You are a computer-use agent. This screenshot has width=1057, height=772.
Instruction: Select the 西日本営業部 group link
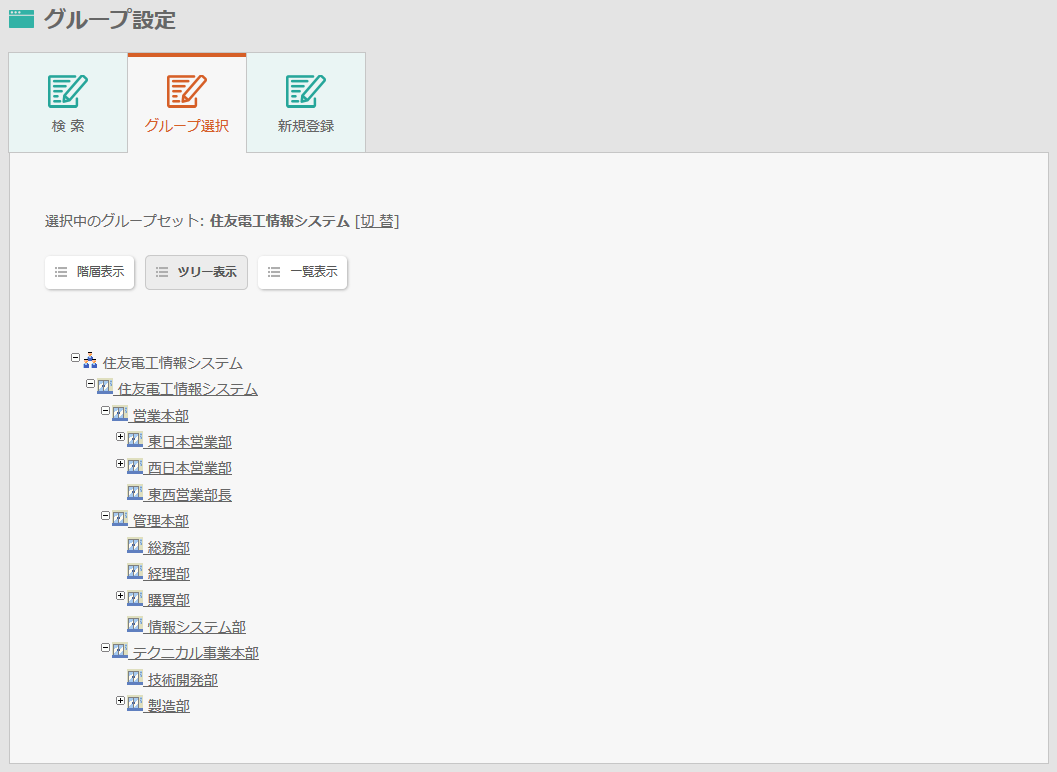189,469
